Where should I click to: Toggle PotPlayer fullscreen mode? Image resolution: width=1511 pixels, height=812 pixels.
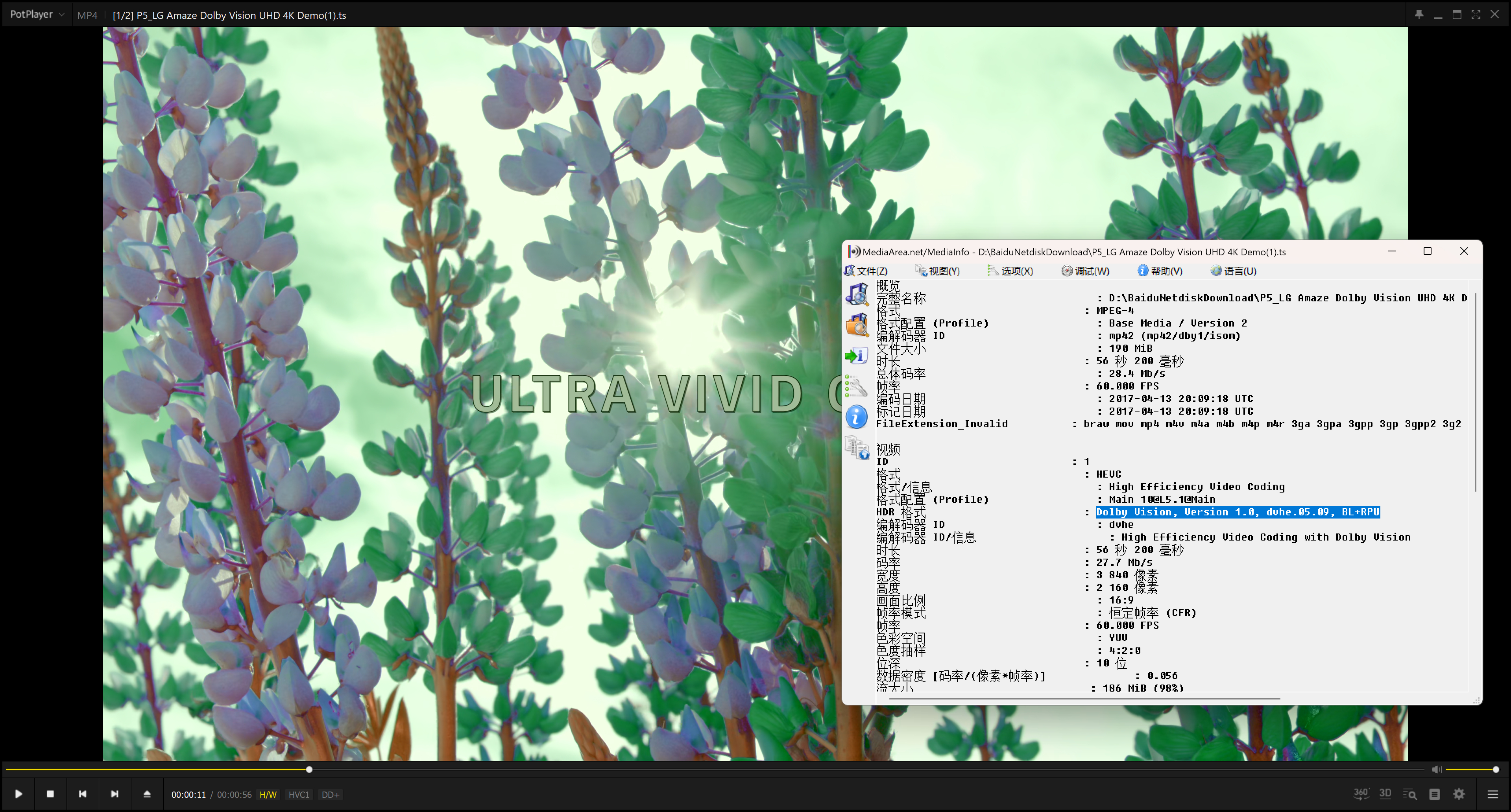coord(1476,15)
